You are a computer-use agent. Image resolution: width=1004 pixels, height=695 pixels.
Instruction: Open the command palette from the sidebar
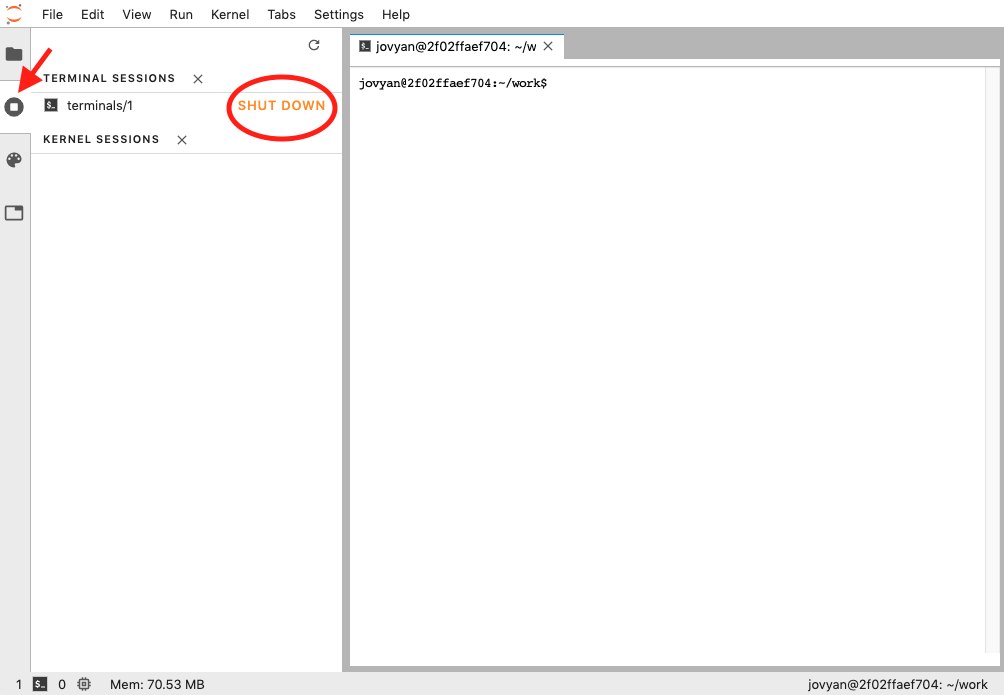tap(14, 160)
